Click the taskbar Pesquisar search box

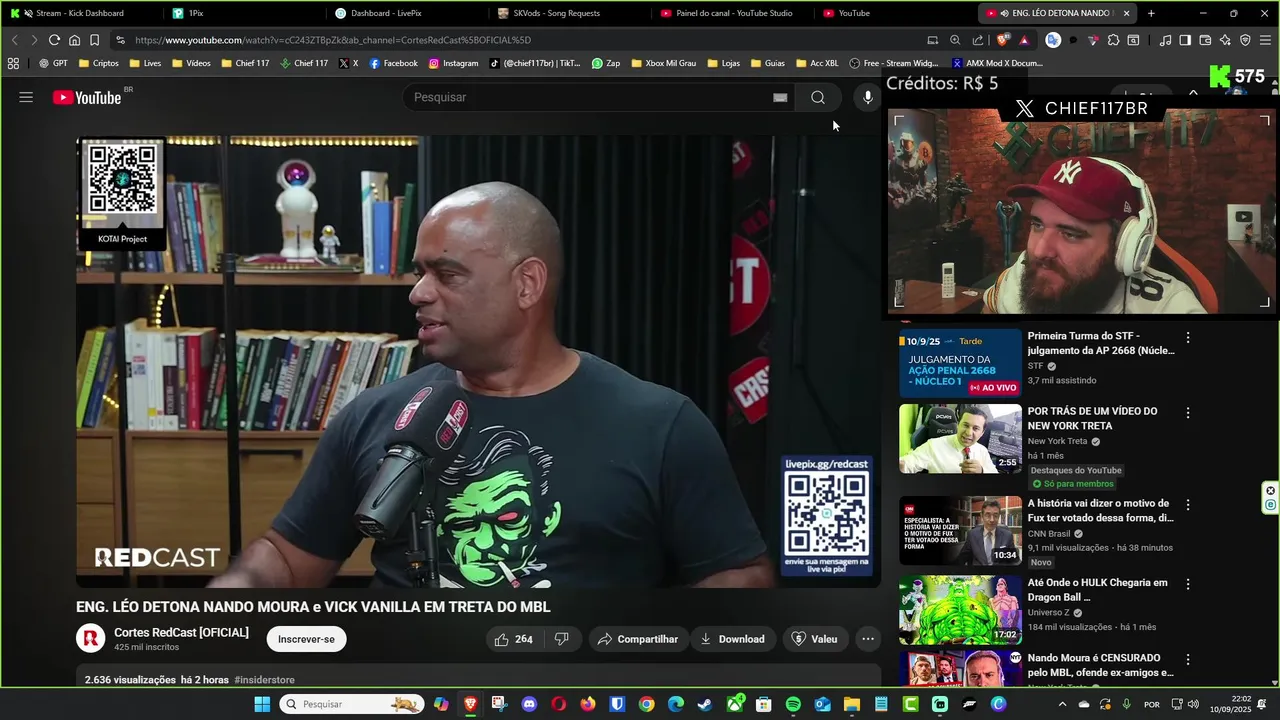[x=350, y=704]
